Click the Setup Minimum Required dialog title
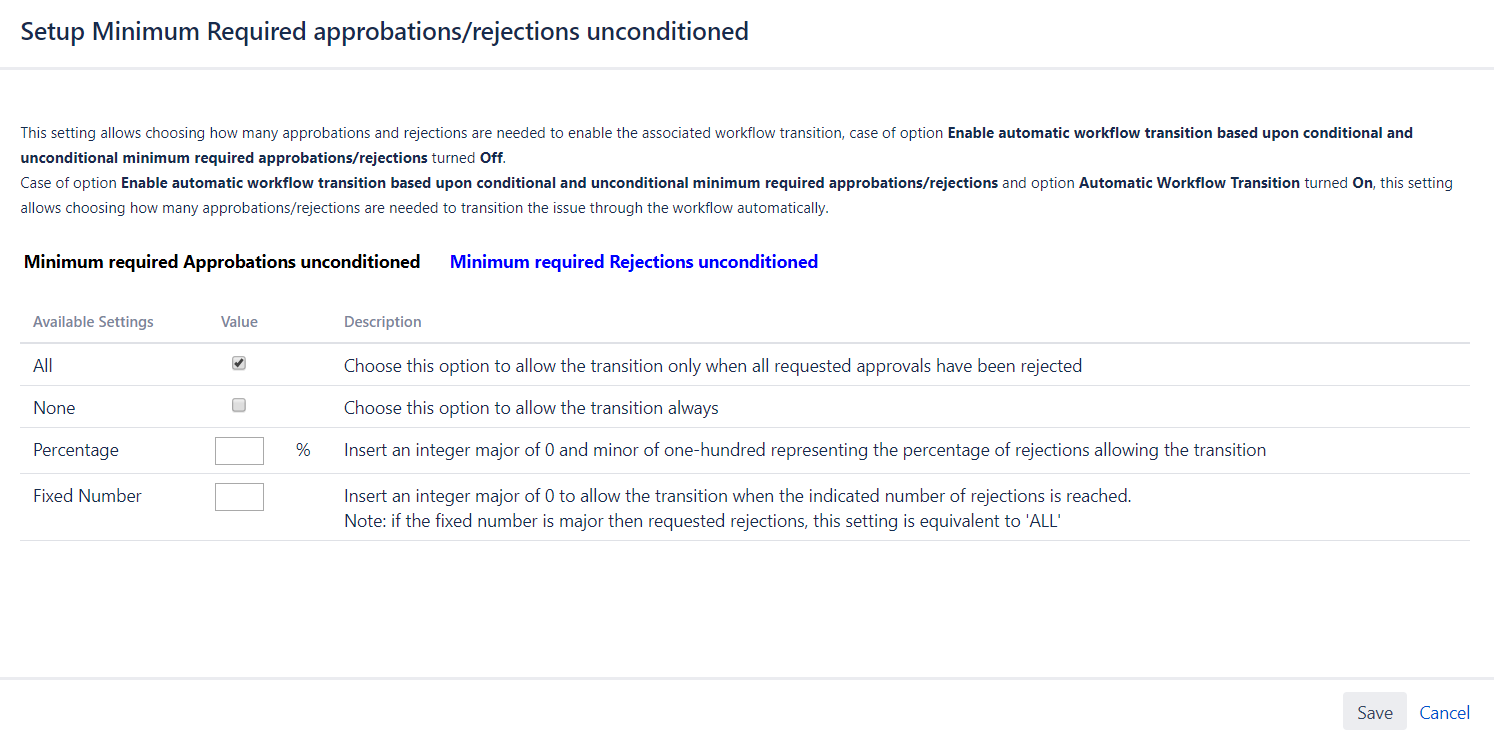The width and height of the screenshot is (1494, 741). point(384,31)
